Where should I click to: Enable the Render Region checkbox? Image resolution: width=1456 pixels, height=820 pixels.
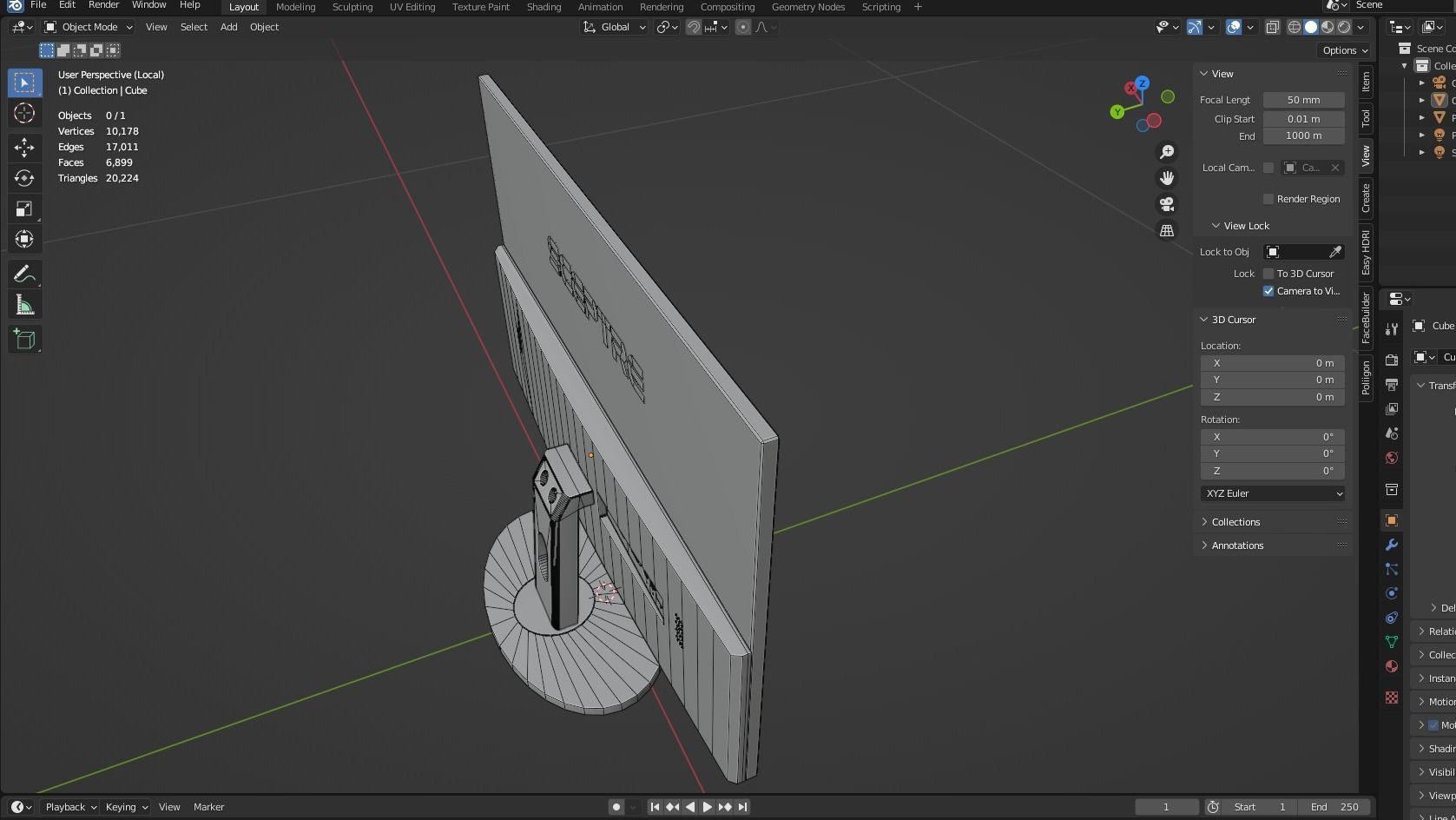tap(1268, 199)
